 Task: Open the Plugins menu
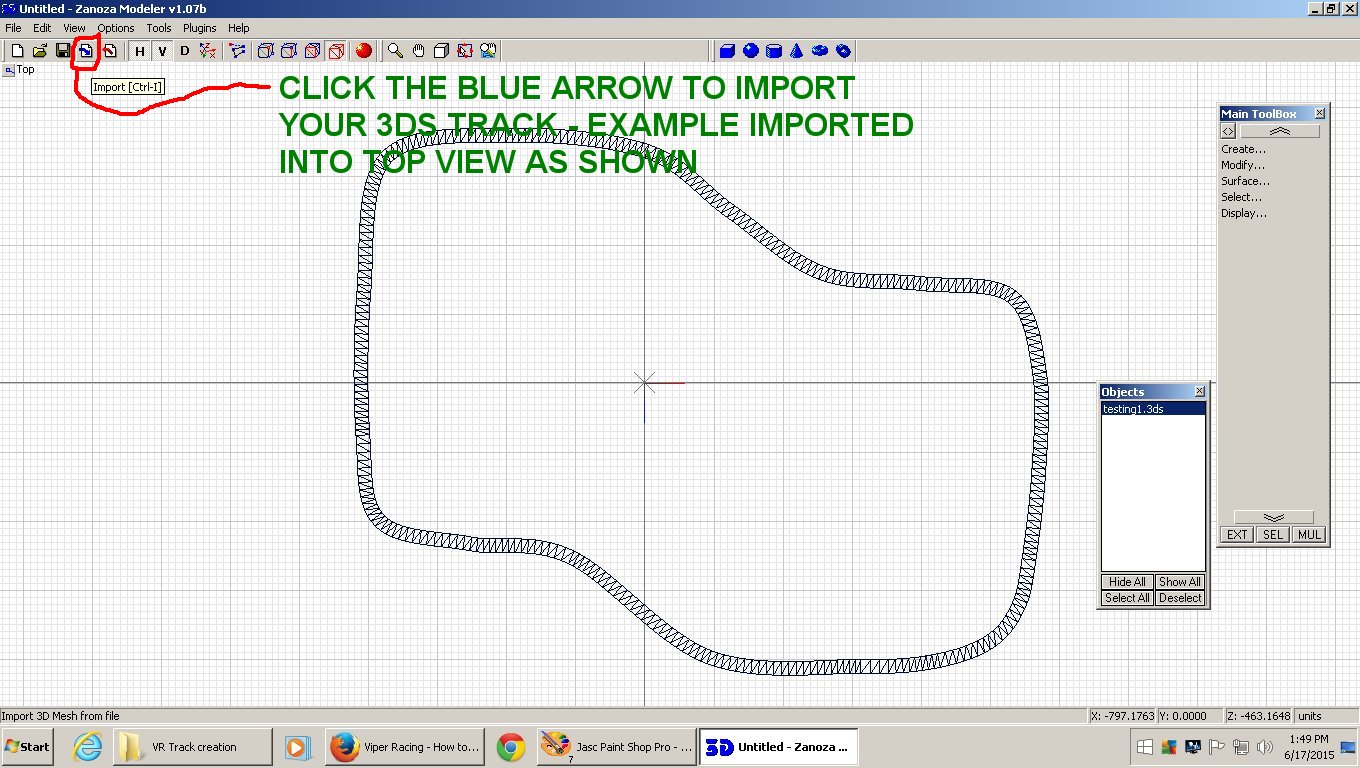click(200, 28)
